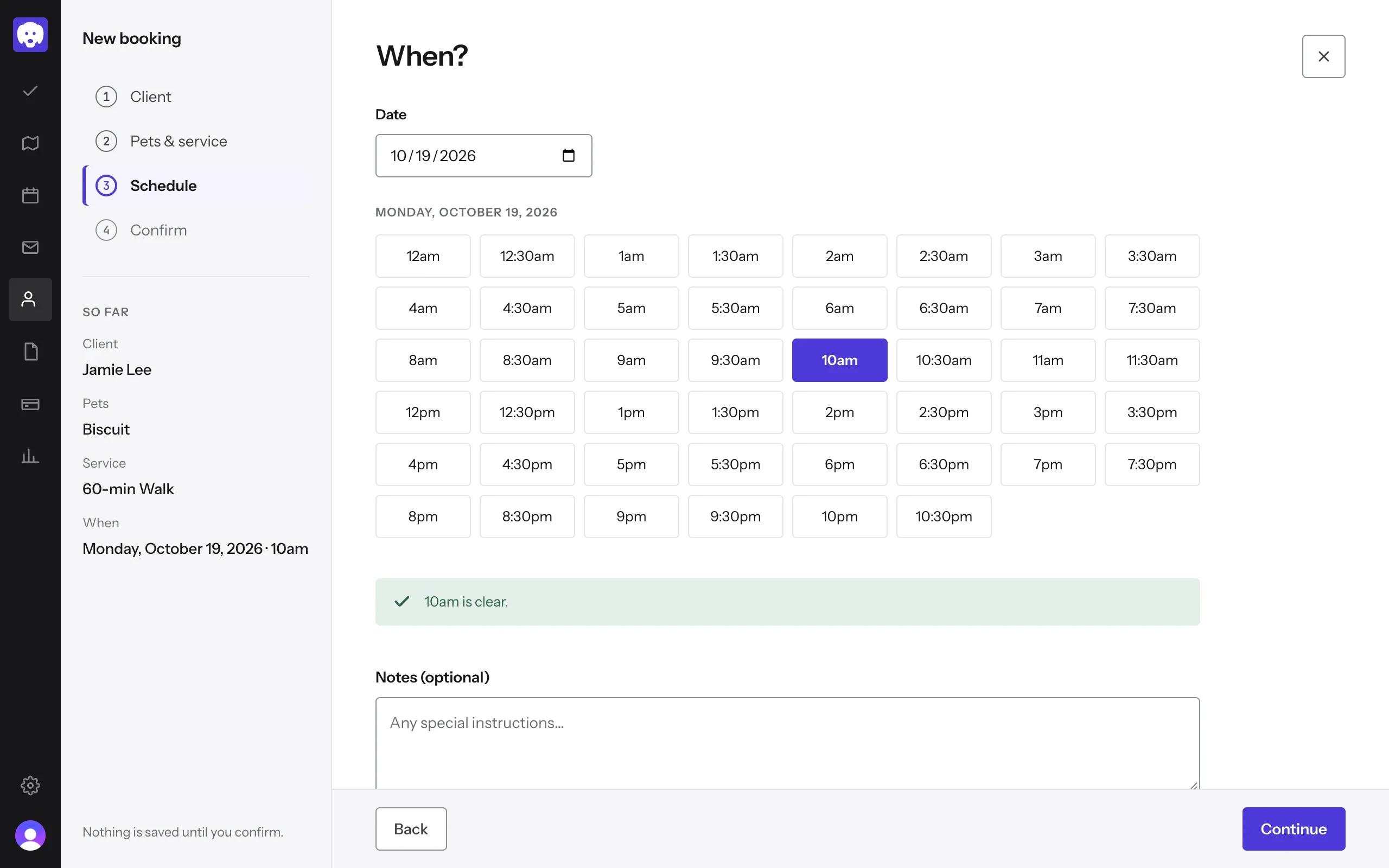
Task: Select the selected 10am time slot
Action: [840, 361]
